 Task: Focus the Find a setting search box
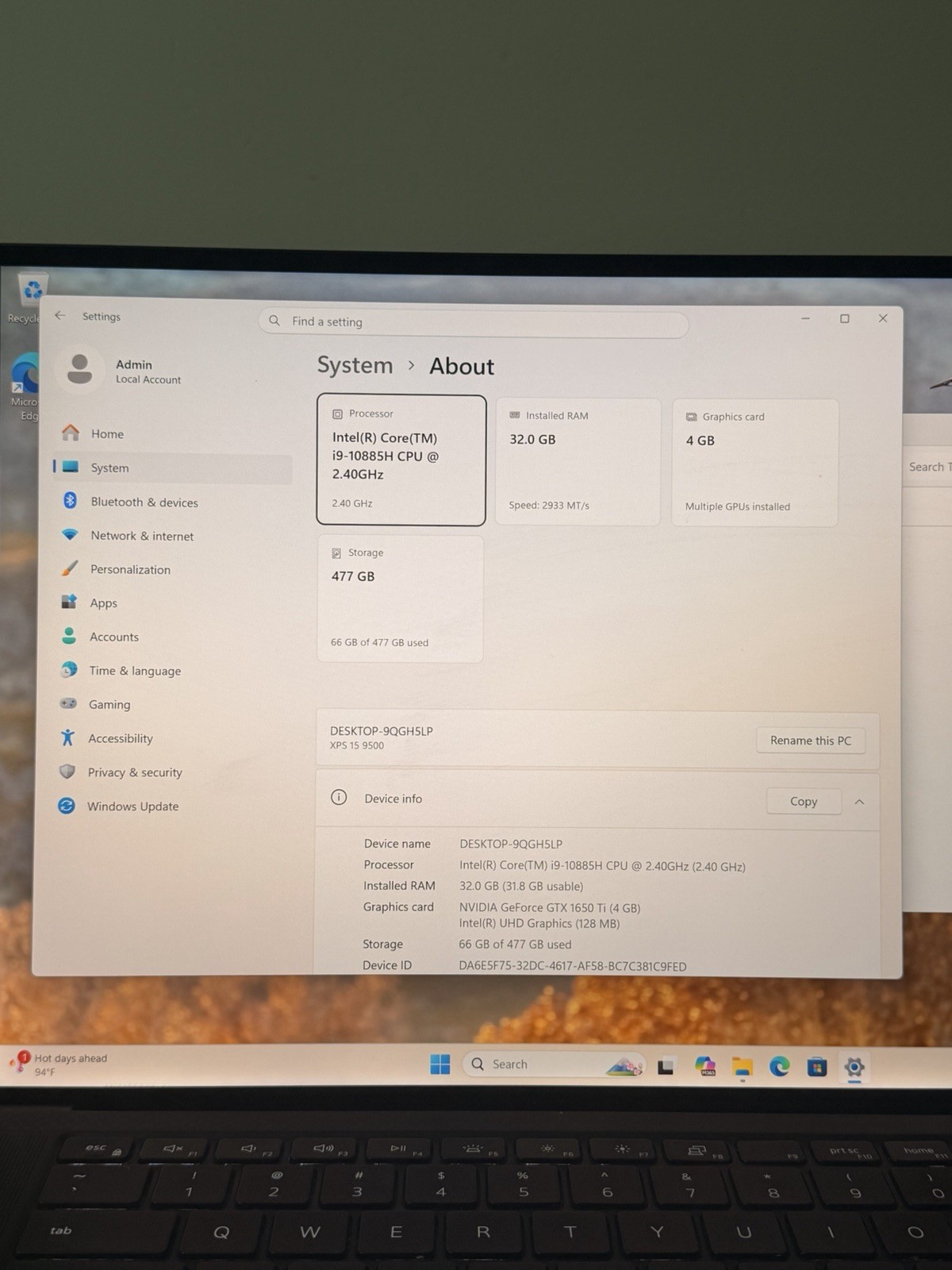(474, 321)
